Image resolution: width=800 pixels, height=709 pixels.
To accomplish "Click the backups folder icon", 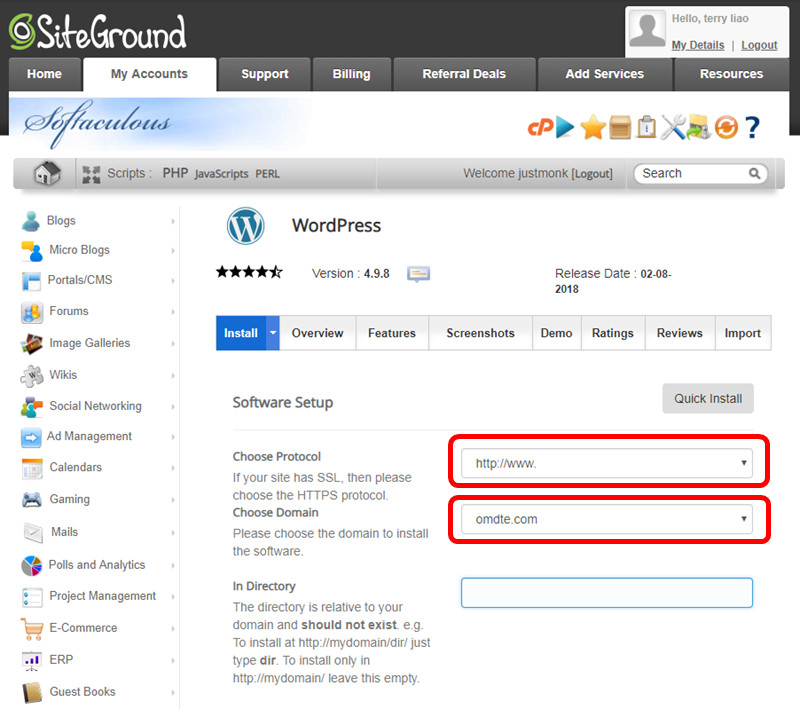I will pos(698,127).
